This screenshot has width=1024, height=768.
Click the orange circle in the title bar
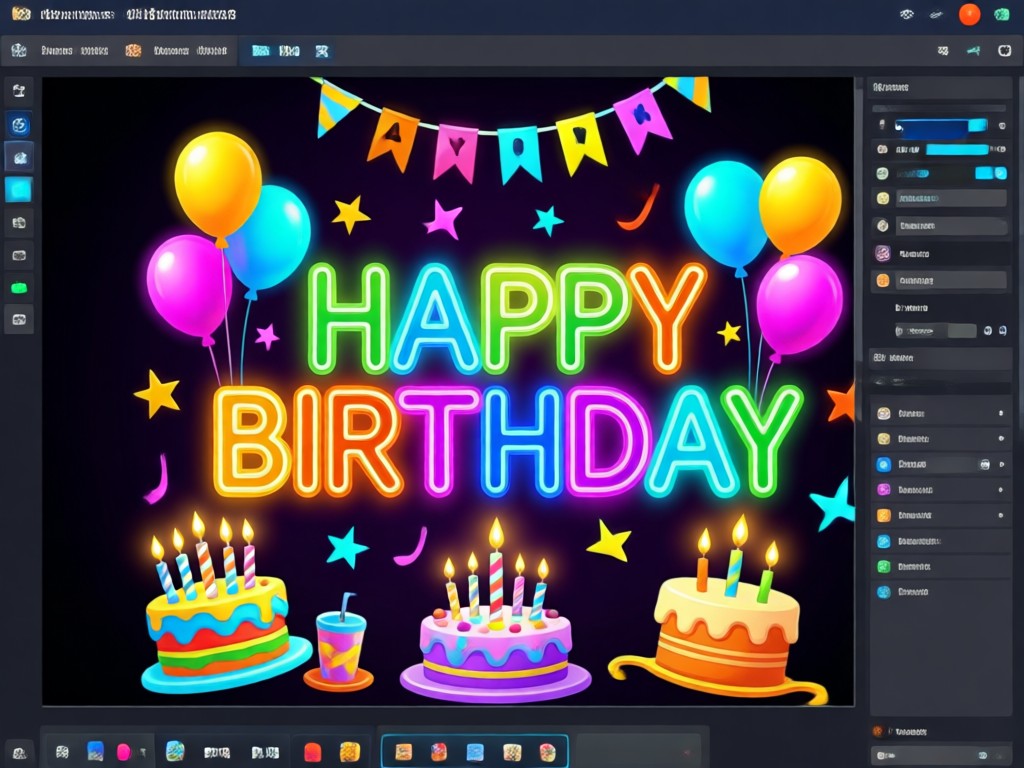969,14
